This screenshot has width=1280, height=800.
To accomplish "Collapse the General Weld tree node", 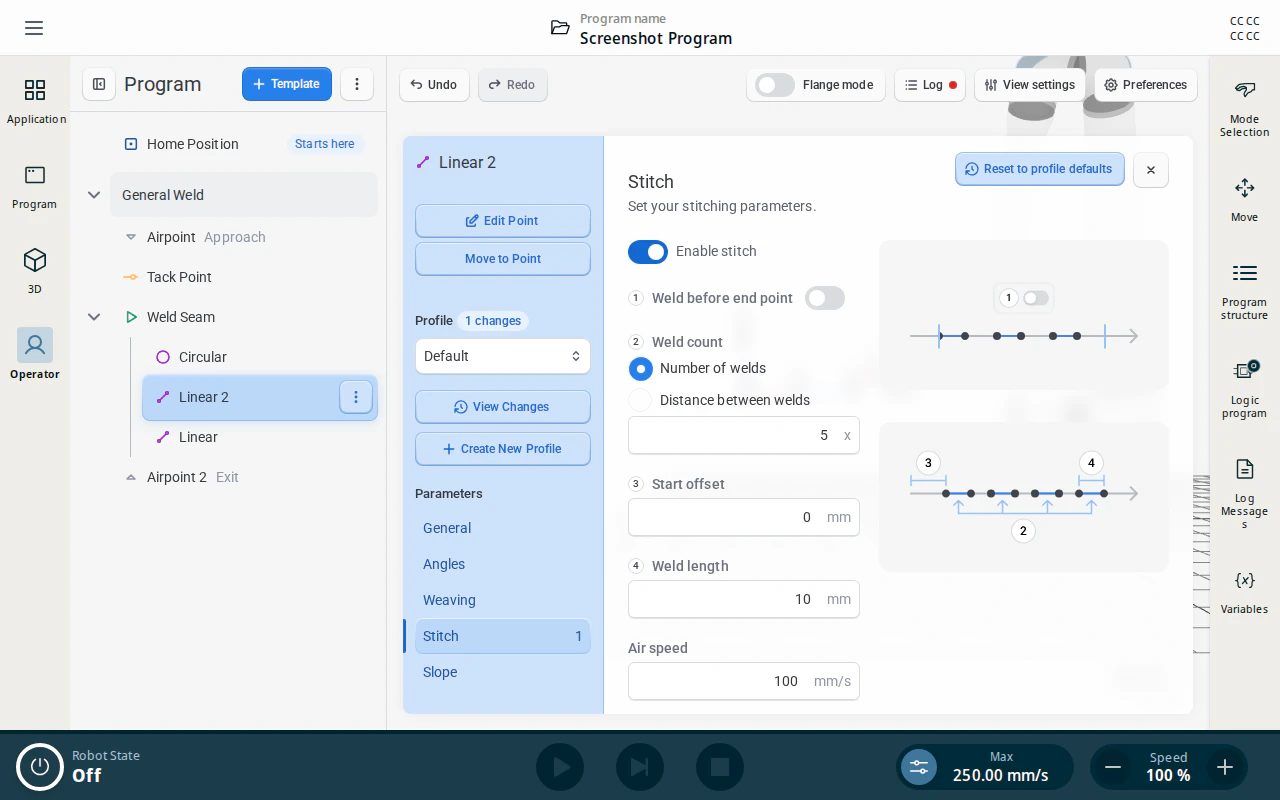I will 94,195.
